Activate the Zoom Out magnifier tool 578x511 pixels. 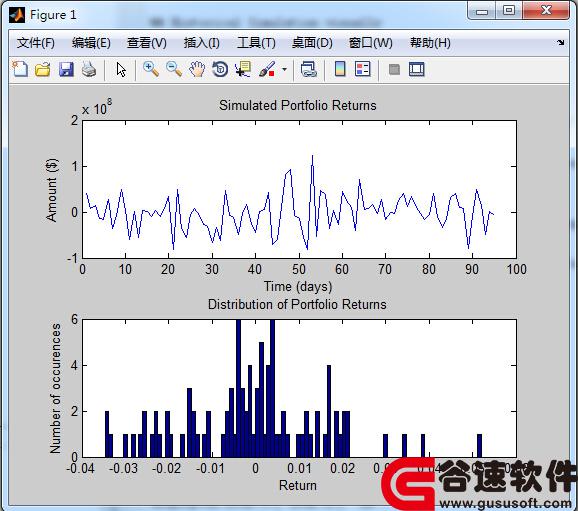pyautogui.click(x=174, y=69)
